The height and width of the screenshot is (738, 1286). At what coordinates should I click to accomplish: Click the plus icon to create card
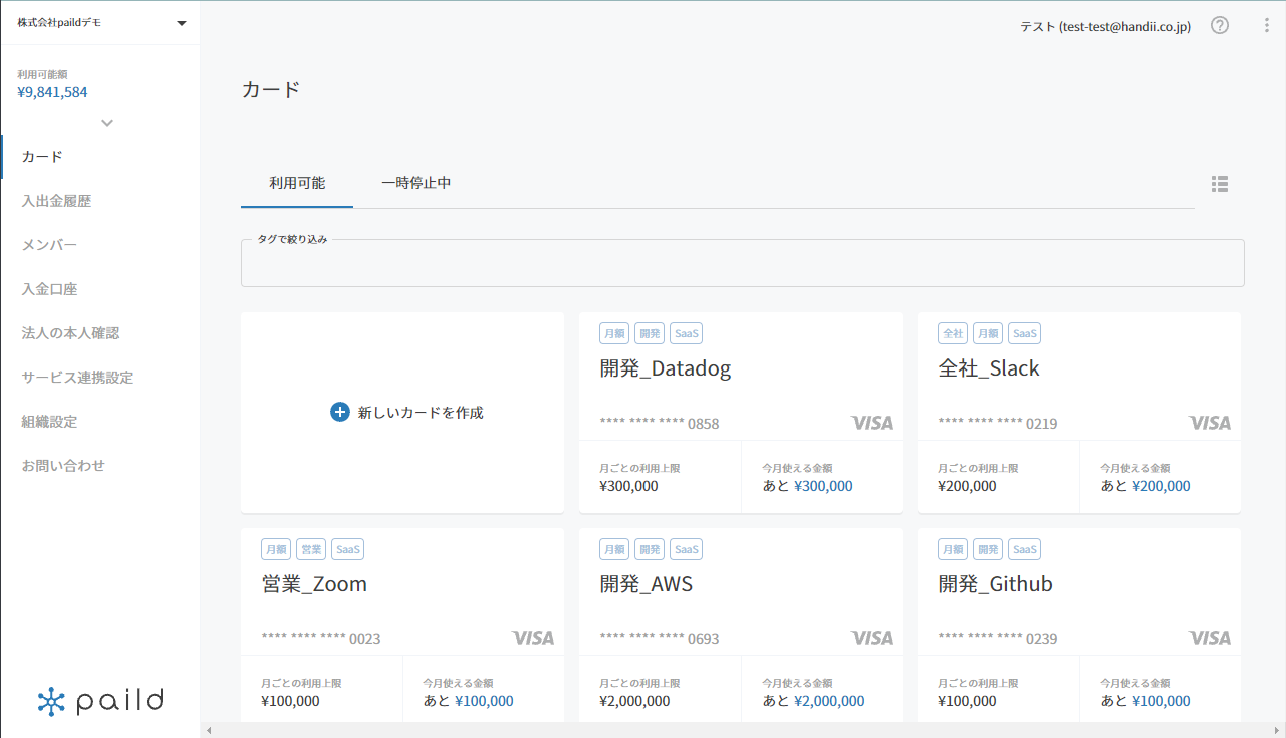coord(340,412)
